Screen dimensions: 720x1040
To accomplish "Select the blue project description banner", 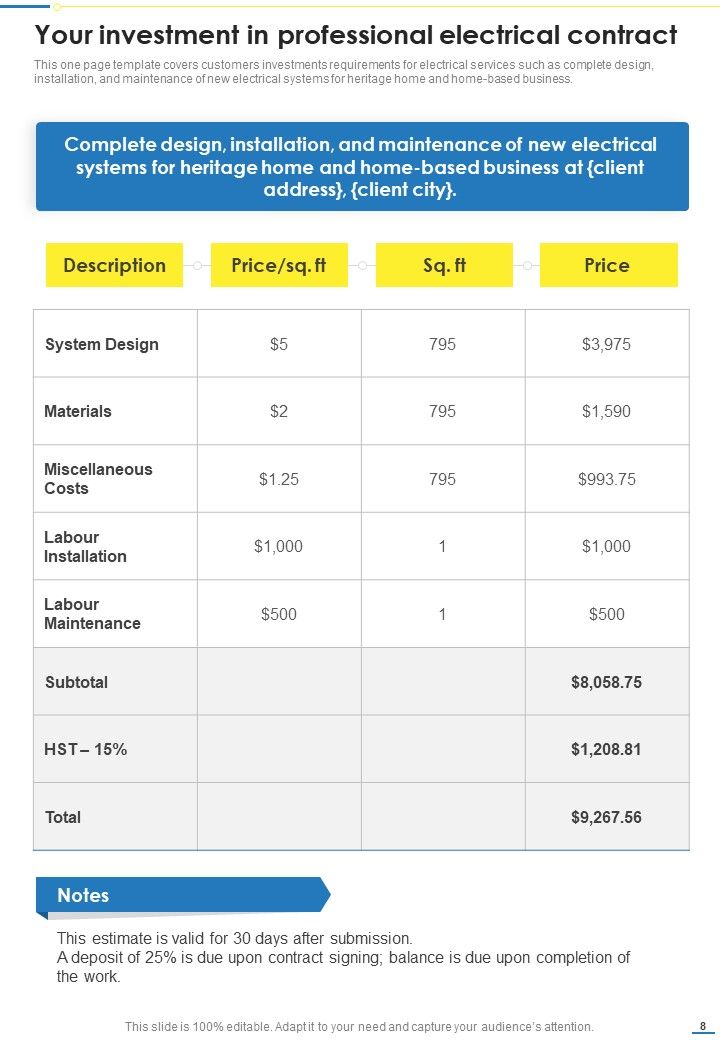I will (x=362, y=166).
